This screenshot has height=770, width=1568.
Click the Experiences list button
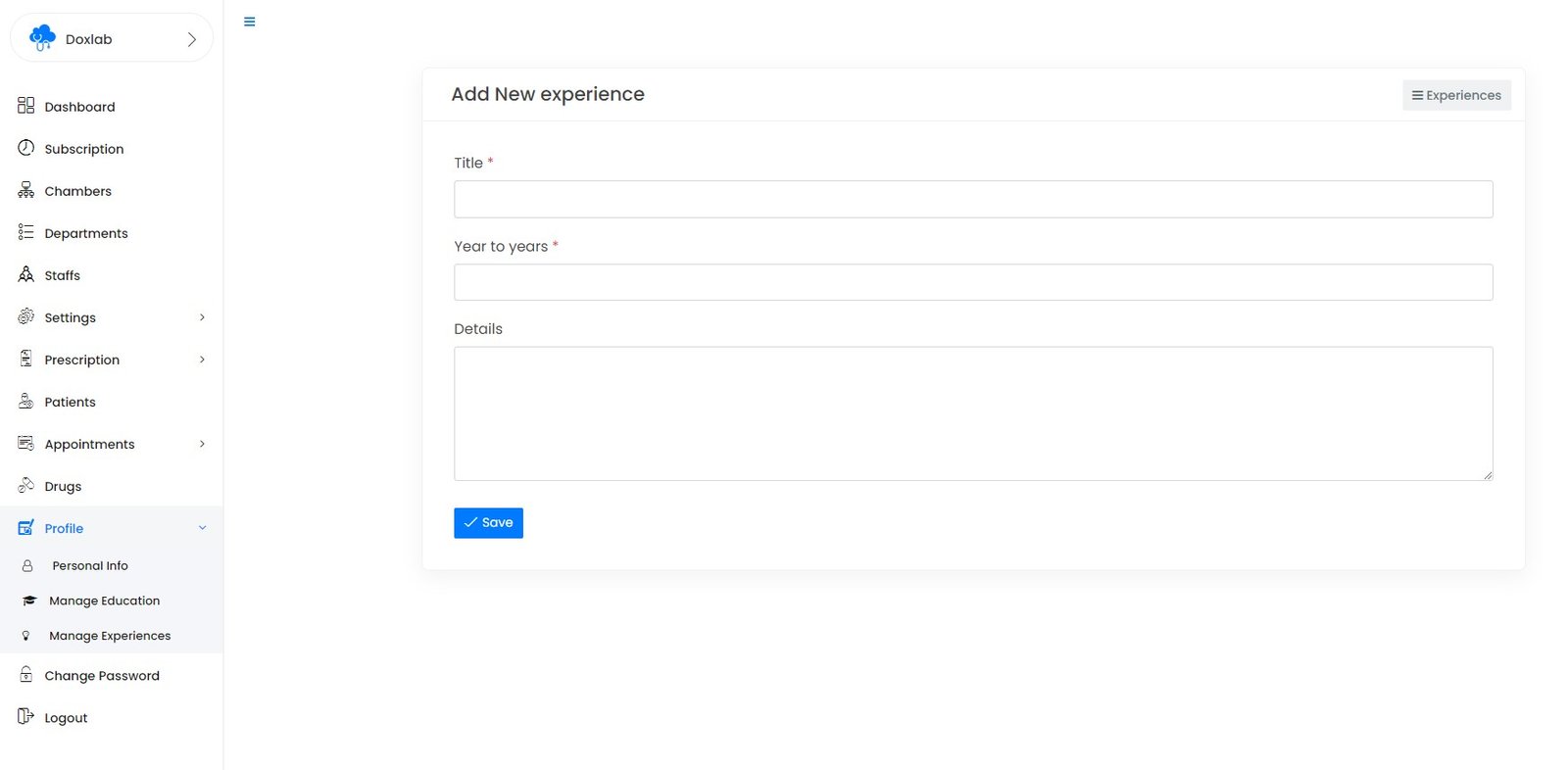(1456, 95)
